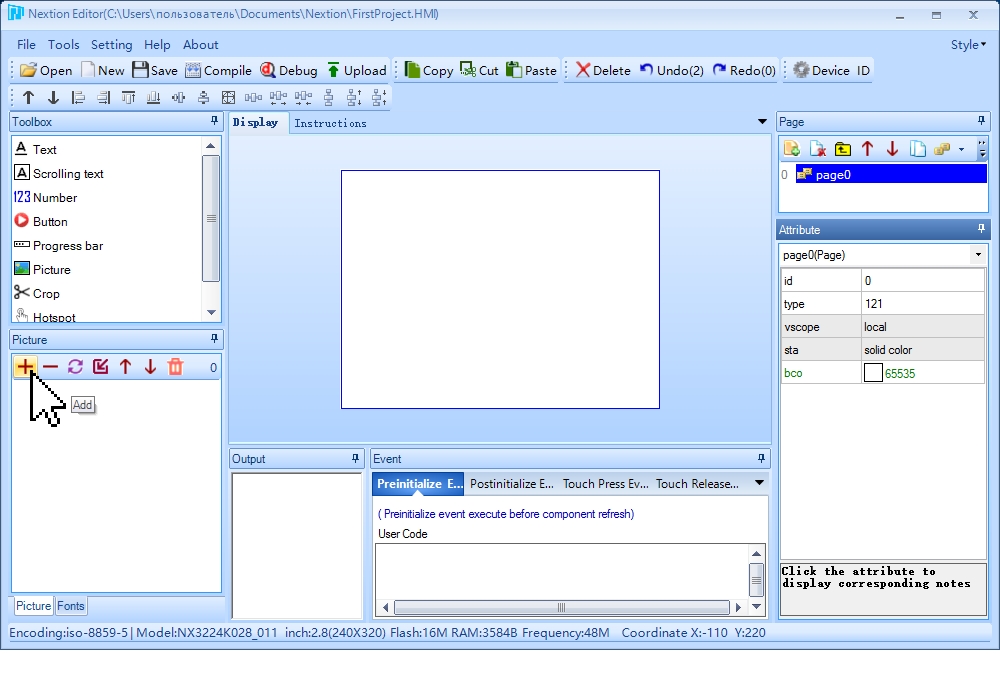Make horizontal spacing equal

tap(253, 98)
